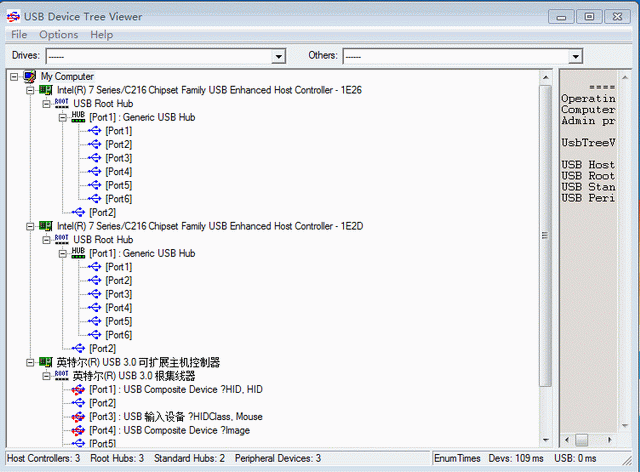The width and height of the screenshot is (640, 472).
Task: Click 'Devs: 109 ms' in status bar
Action: [516, 458]
